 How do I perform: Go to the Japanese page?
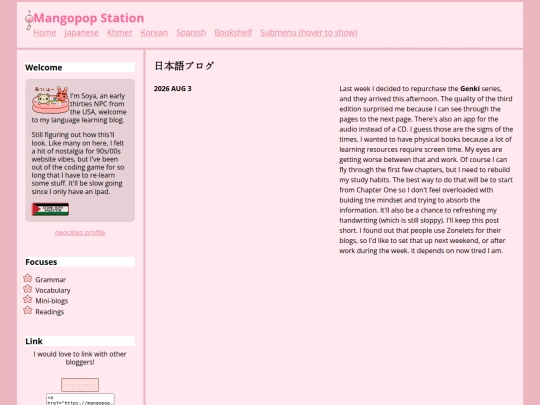pyautogui.click(x=82, y=32)
